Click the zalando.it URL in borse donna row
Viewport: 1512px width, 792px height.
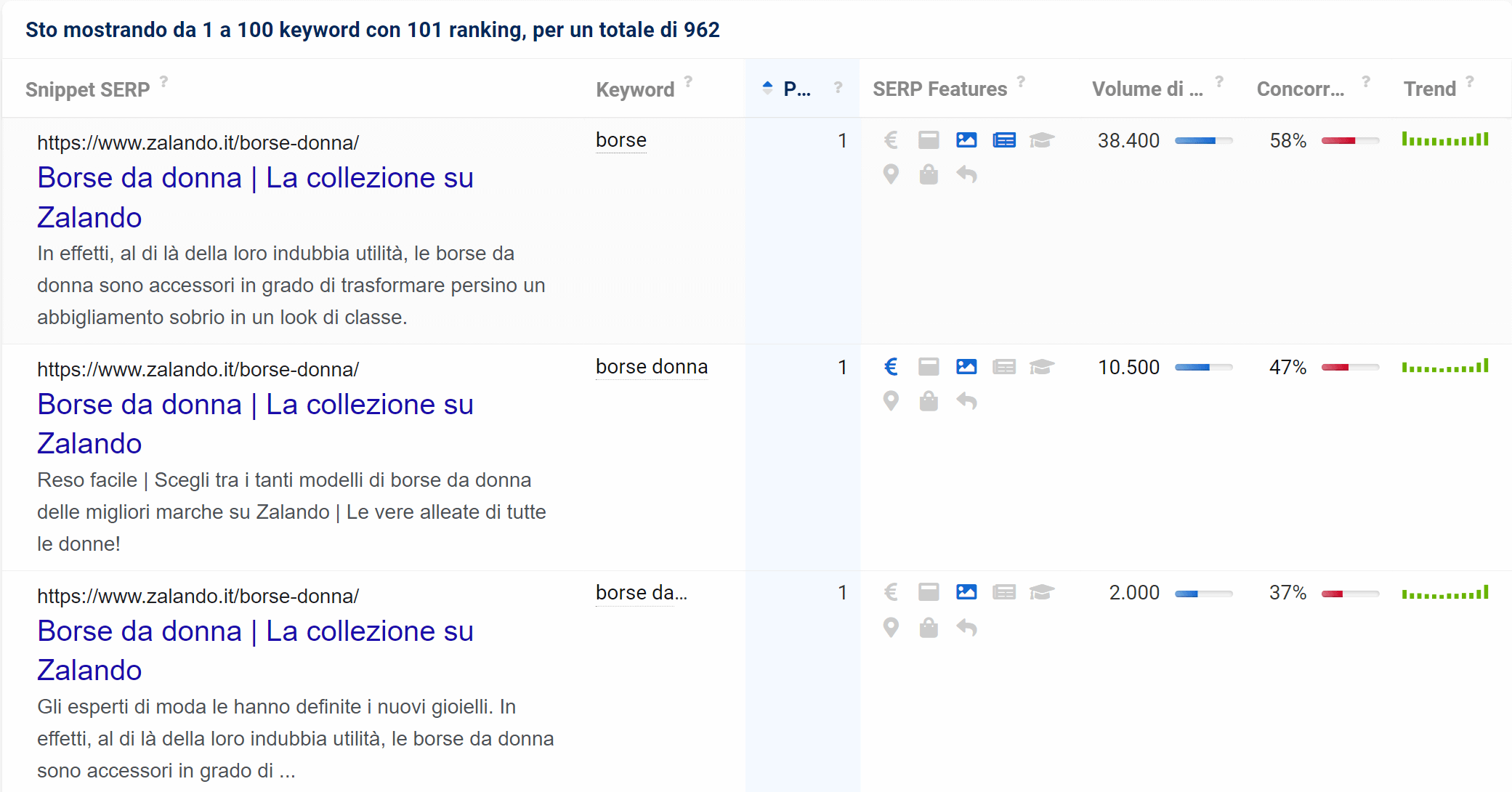198,369
